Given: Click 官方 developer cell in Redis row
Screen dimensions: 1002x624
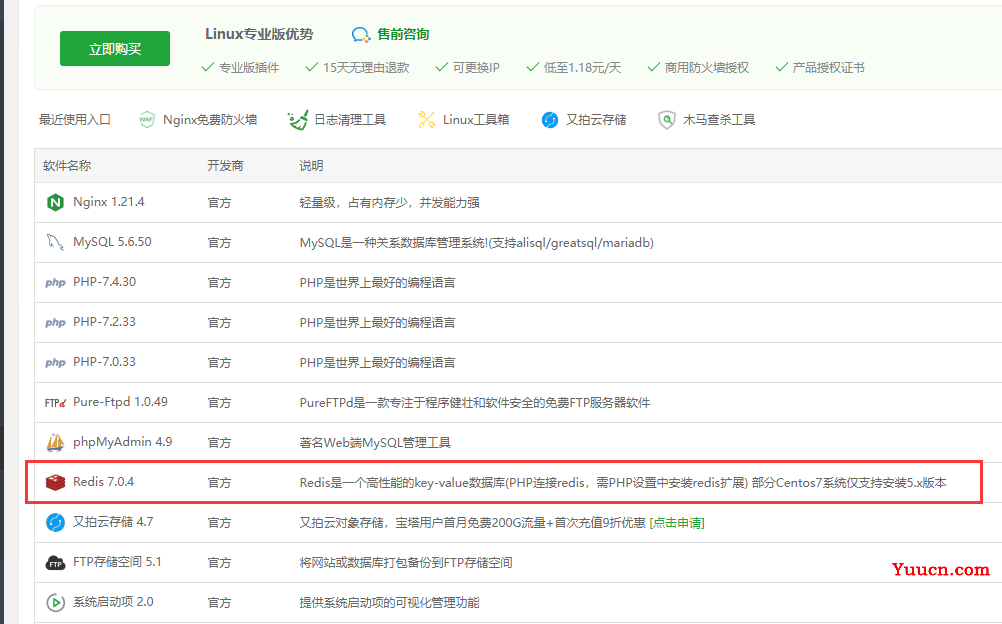Looking at the screenshot, I should 219,483.
